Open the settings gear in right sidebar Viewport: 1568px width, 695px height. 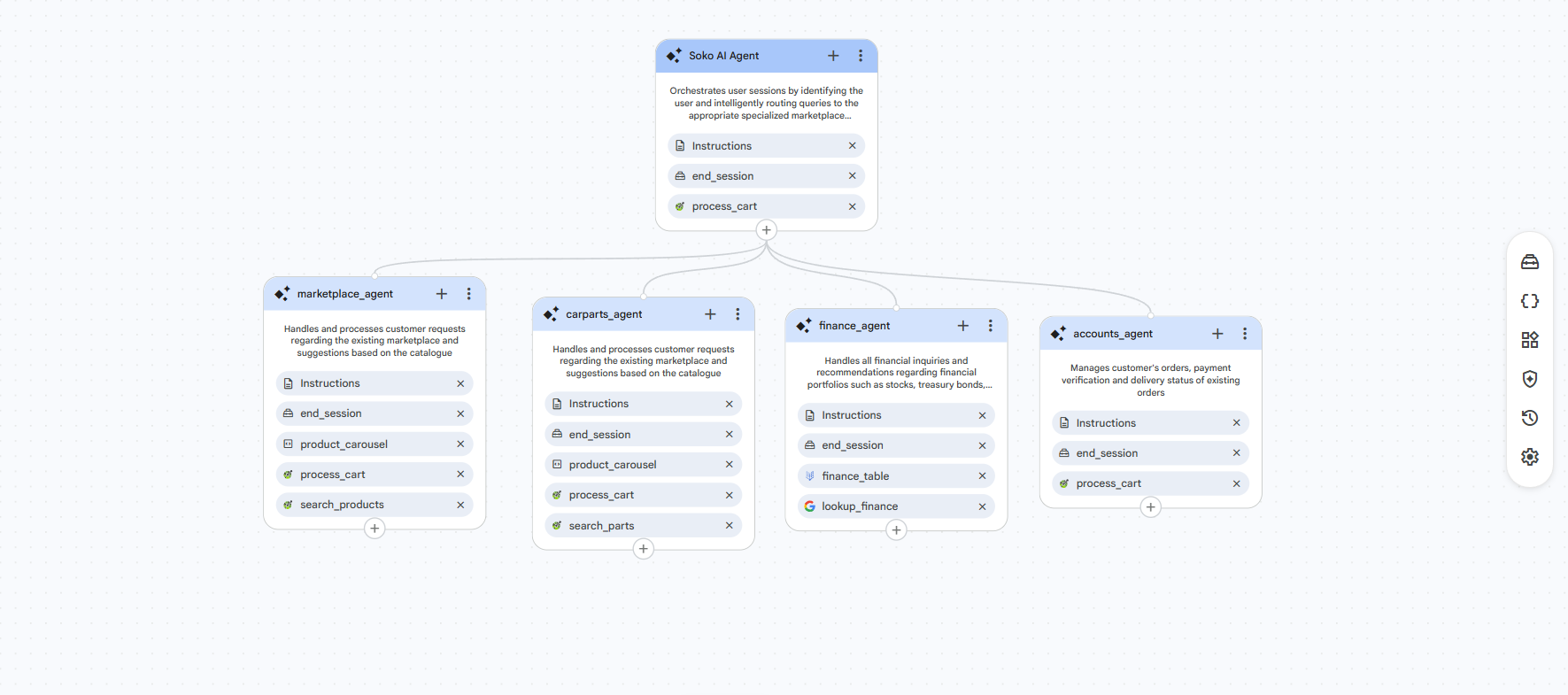(1530, 457)
